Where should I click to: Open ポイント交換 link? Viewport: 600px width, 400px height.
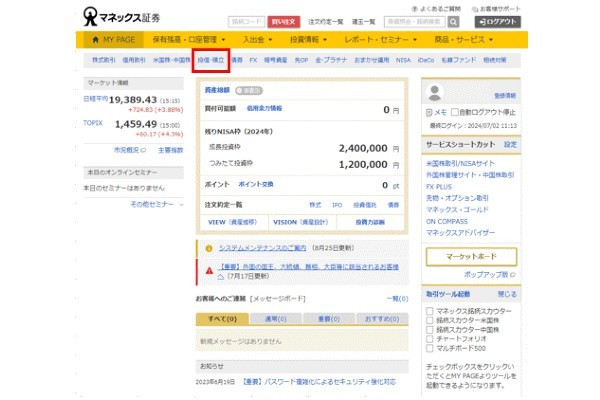pyautogui.click(x=256, y=184)
